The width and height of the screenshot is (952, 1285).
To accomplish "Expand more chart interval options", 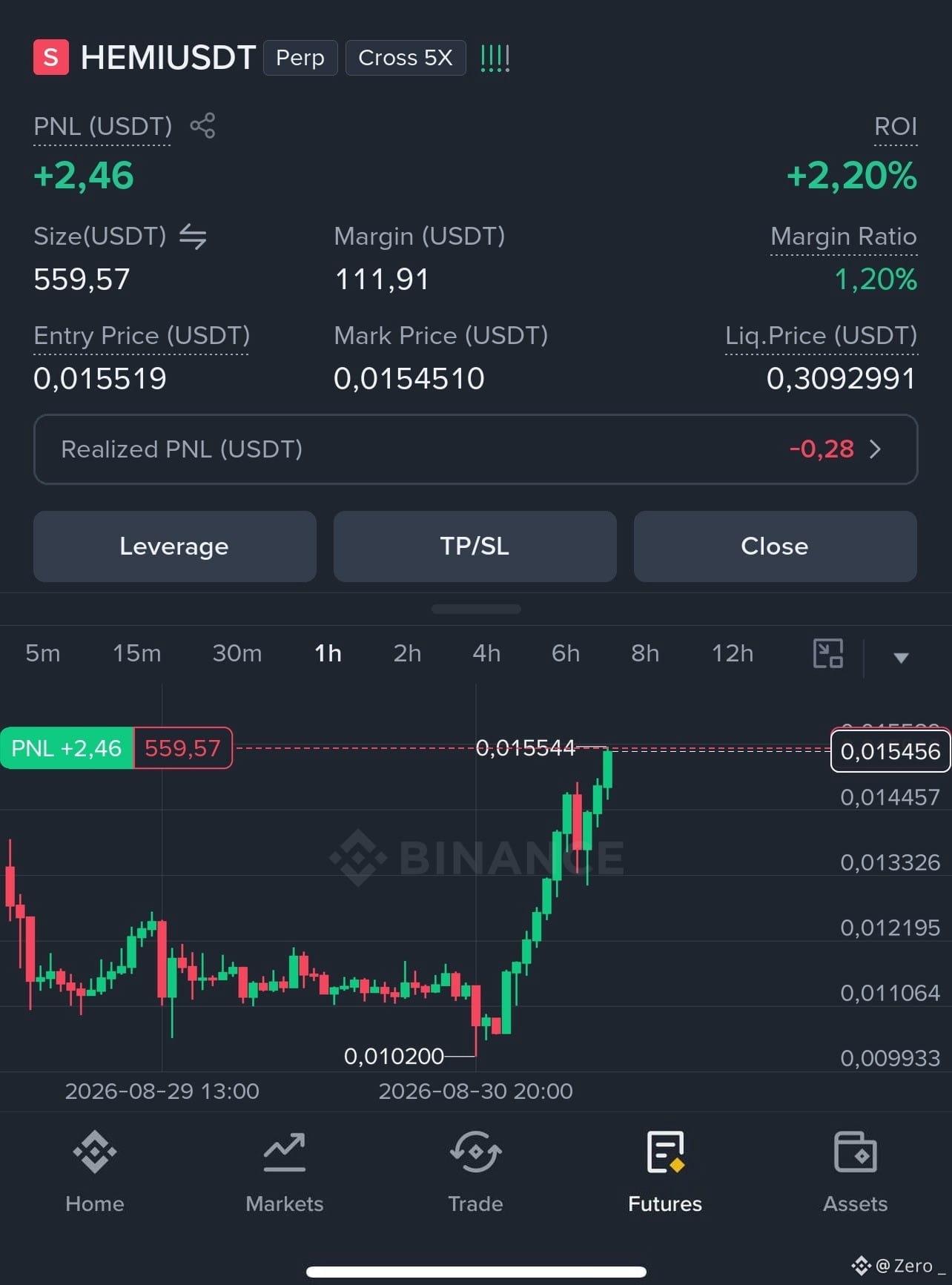I will coord(901,657).
